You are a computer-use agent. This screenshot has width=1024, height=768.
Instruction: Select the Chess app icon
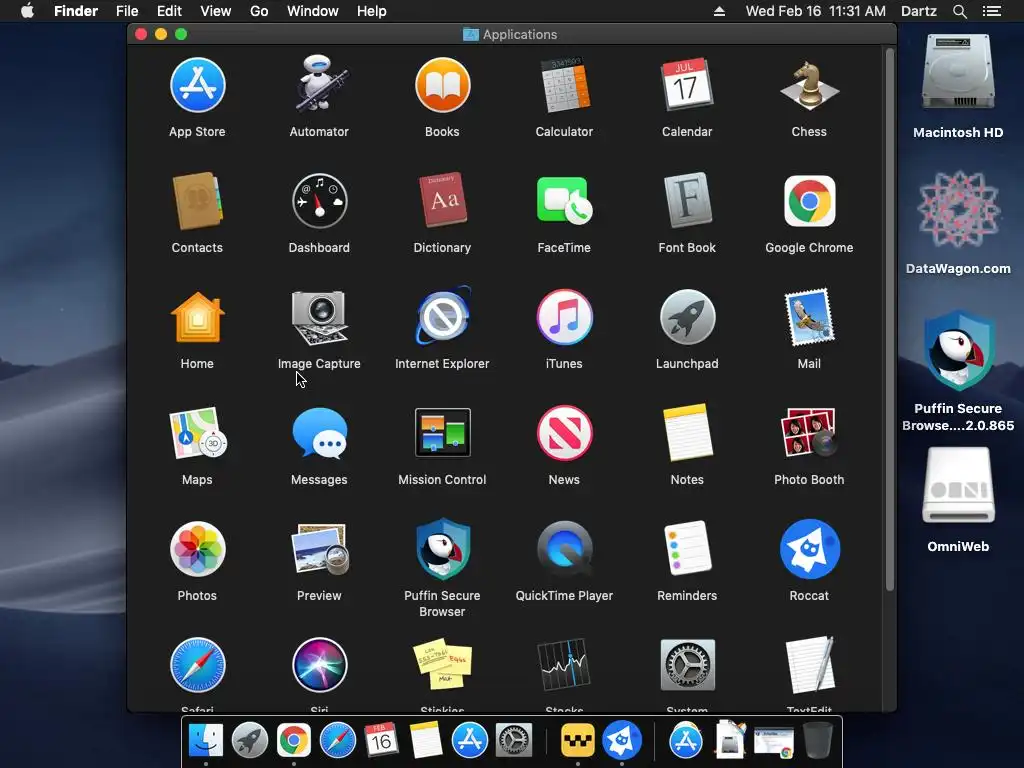tap(809, 86)
